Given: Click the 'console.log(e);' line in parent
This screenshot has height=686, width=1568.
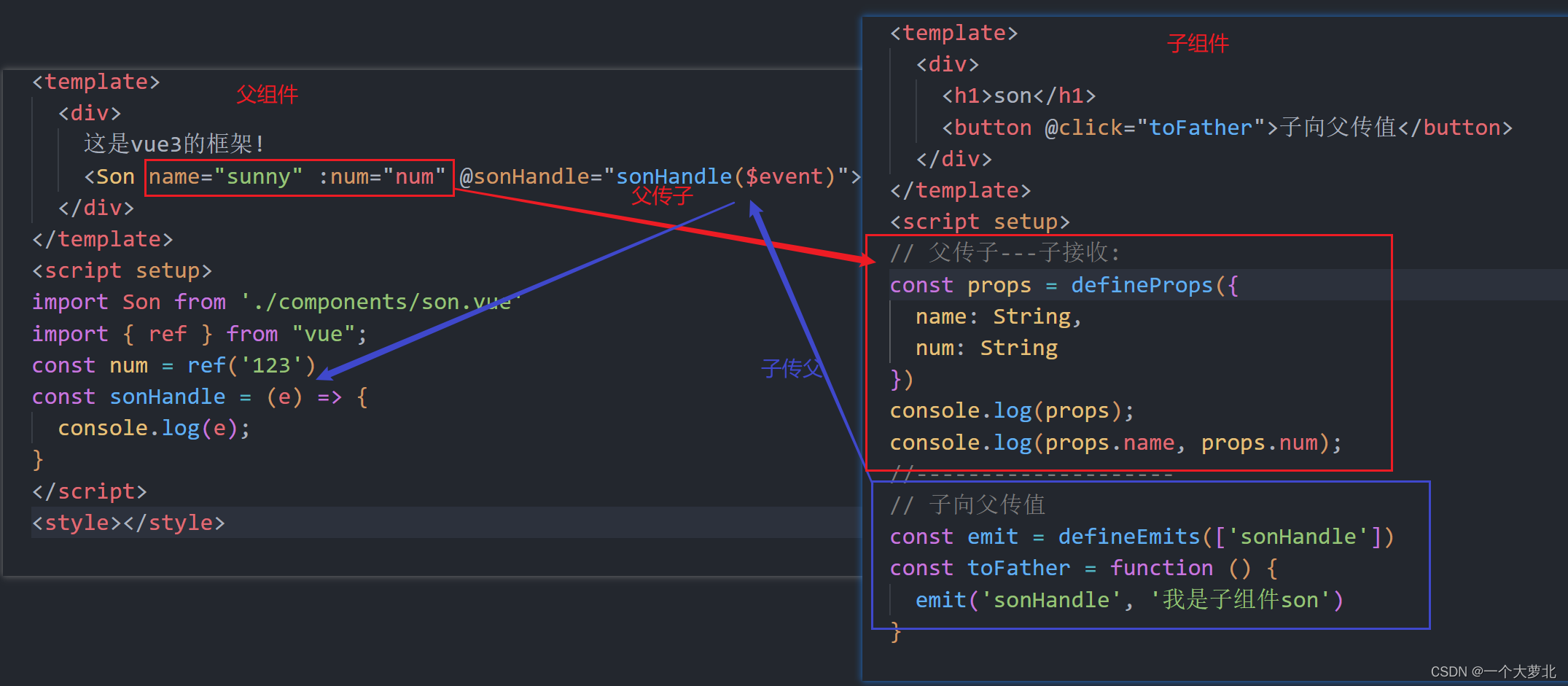Looking at the screenshot, I should 154,429.
